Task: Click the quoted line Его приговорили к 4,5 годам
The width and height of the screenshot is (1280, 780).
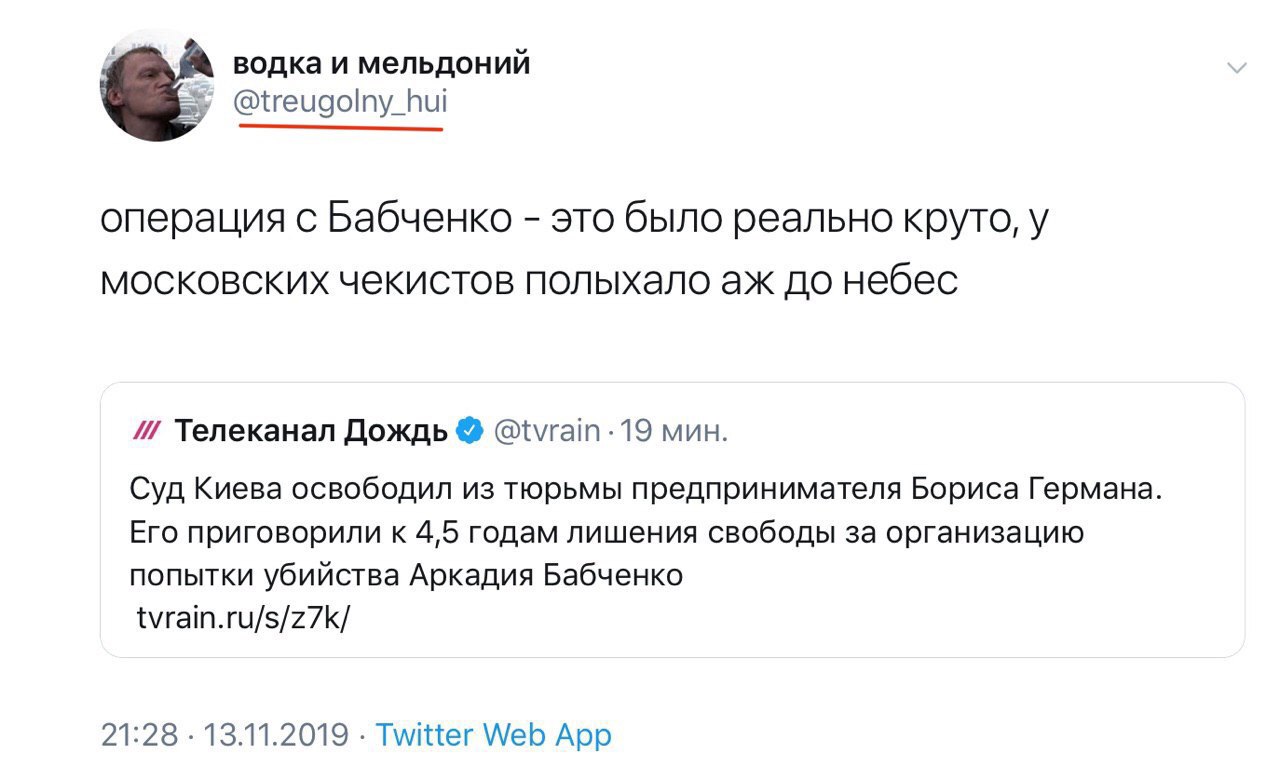Action: pyautogui.click(x=607, y=533)
